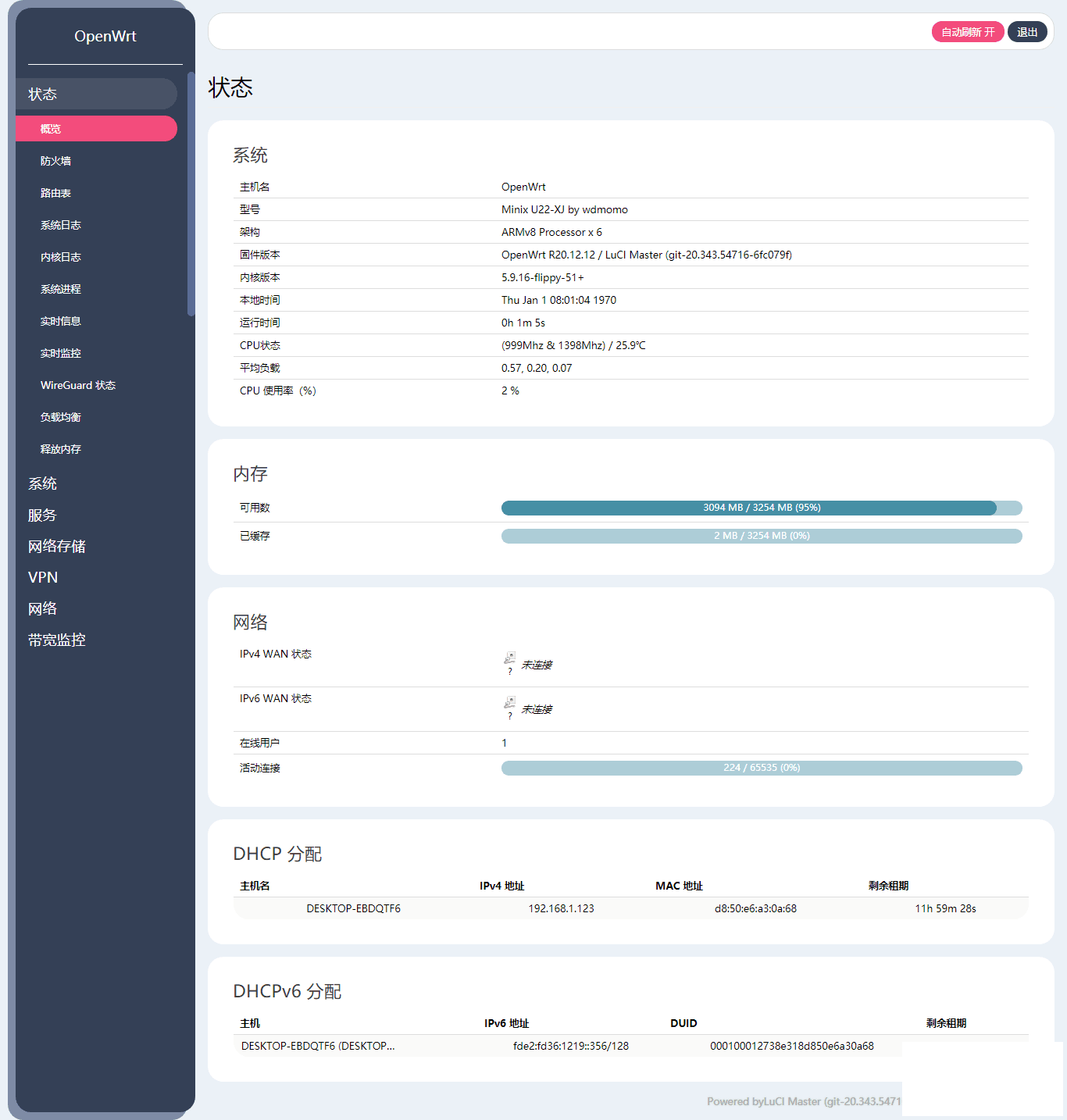This screenshot has height=1120, width=1067.
Task: Click the IPv4 地址 column header
Action: (501, 886)
